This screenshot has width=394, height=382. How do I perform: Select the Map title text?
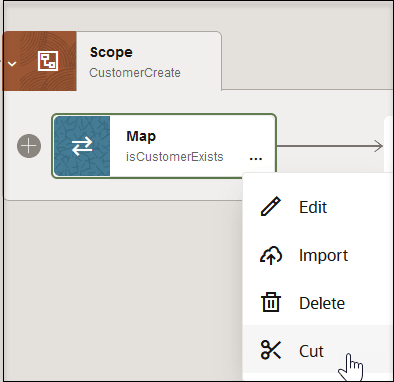[141, 136]
